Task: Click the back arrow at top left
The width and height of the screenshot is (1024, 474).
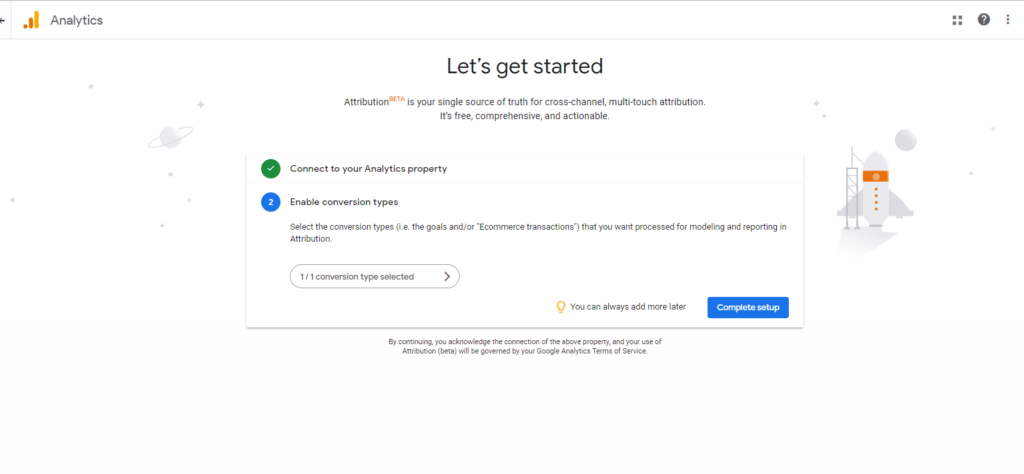Action: tap(3, 20)
